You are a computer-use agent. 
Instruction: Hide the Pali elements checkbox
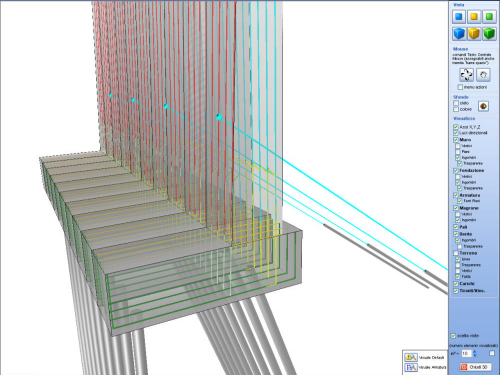coord(456,227)
